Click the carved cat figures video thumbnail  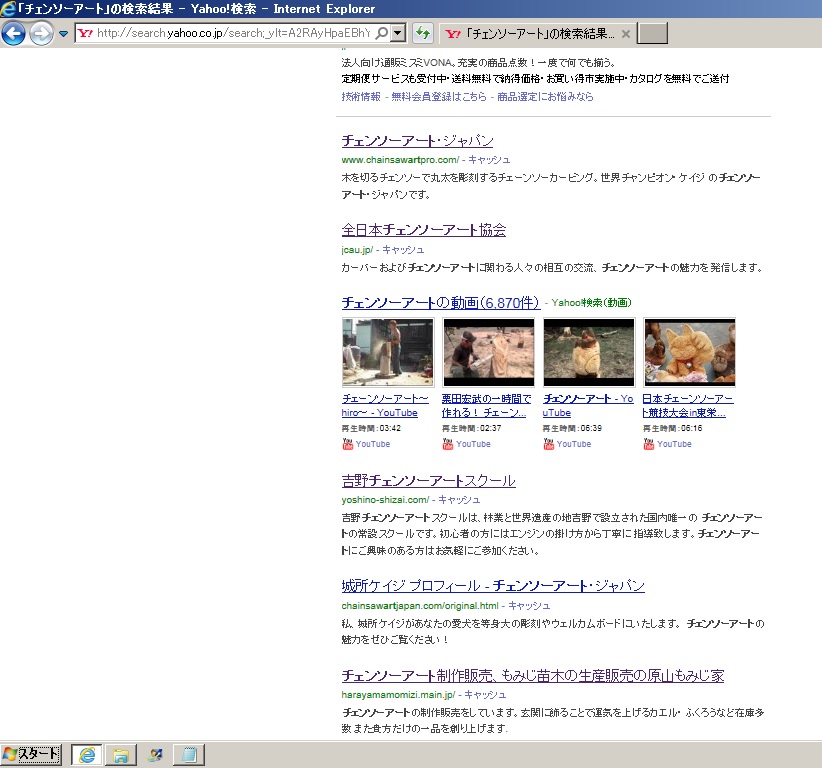pos(689,352)
